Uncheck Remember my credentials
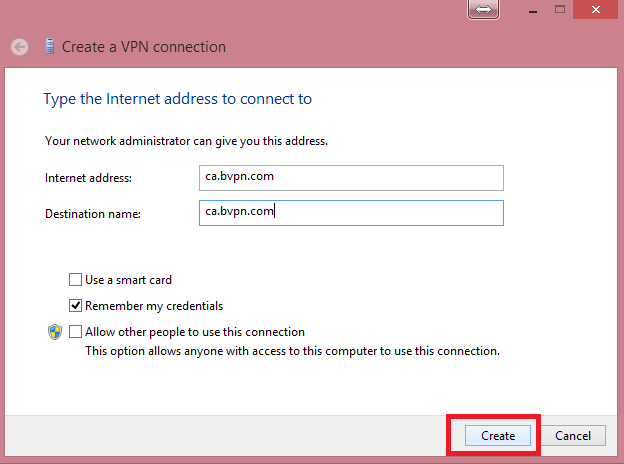The width and height of the screenshot is (624, 464). 75,306
